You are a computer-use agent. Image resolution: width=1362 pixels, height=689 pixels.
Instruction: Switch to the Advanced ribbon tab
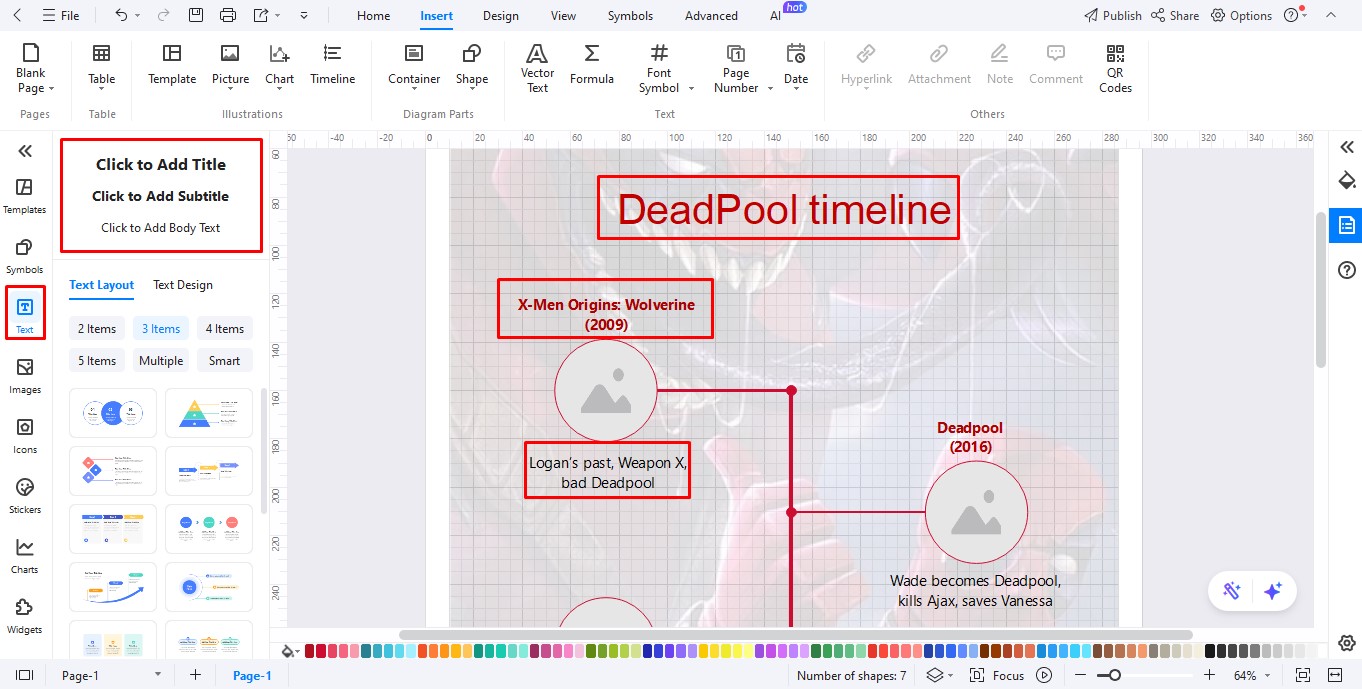point(711,16)
